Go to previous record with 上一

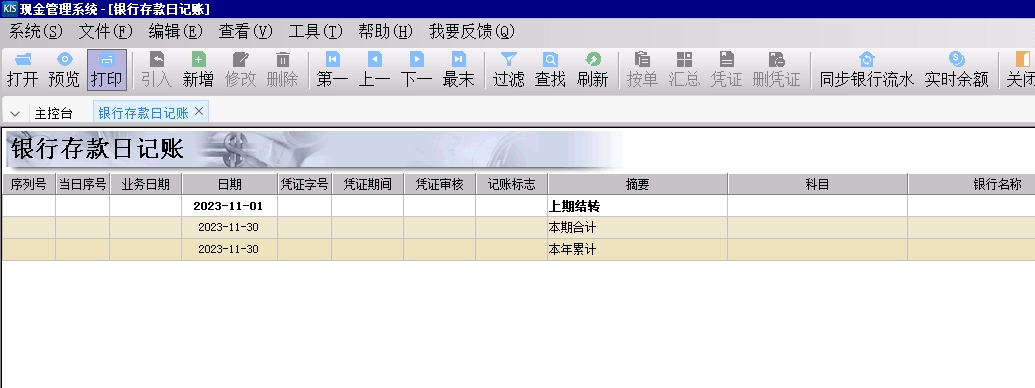tap(374, 69)
